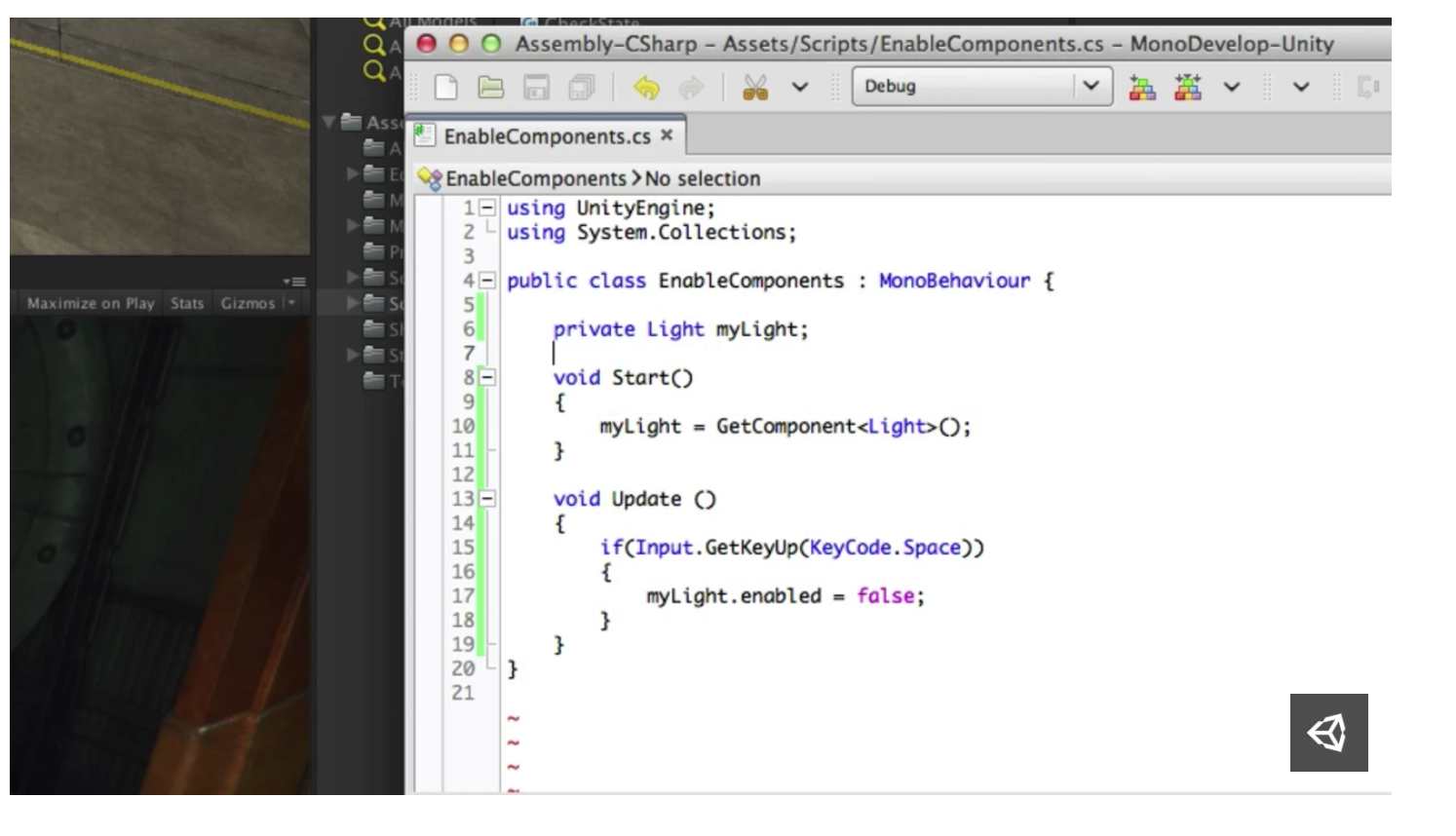The image size is (1456, 836).
Task: Click line number 21 in the gutter
Action: (x=462, y=693)
